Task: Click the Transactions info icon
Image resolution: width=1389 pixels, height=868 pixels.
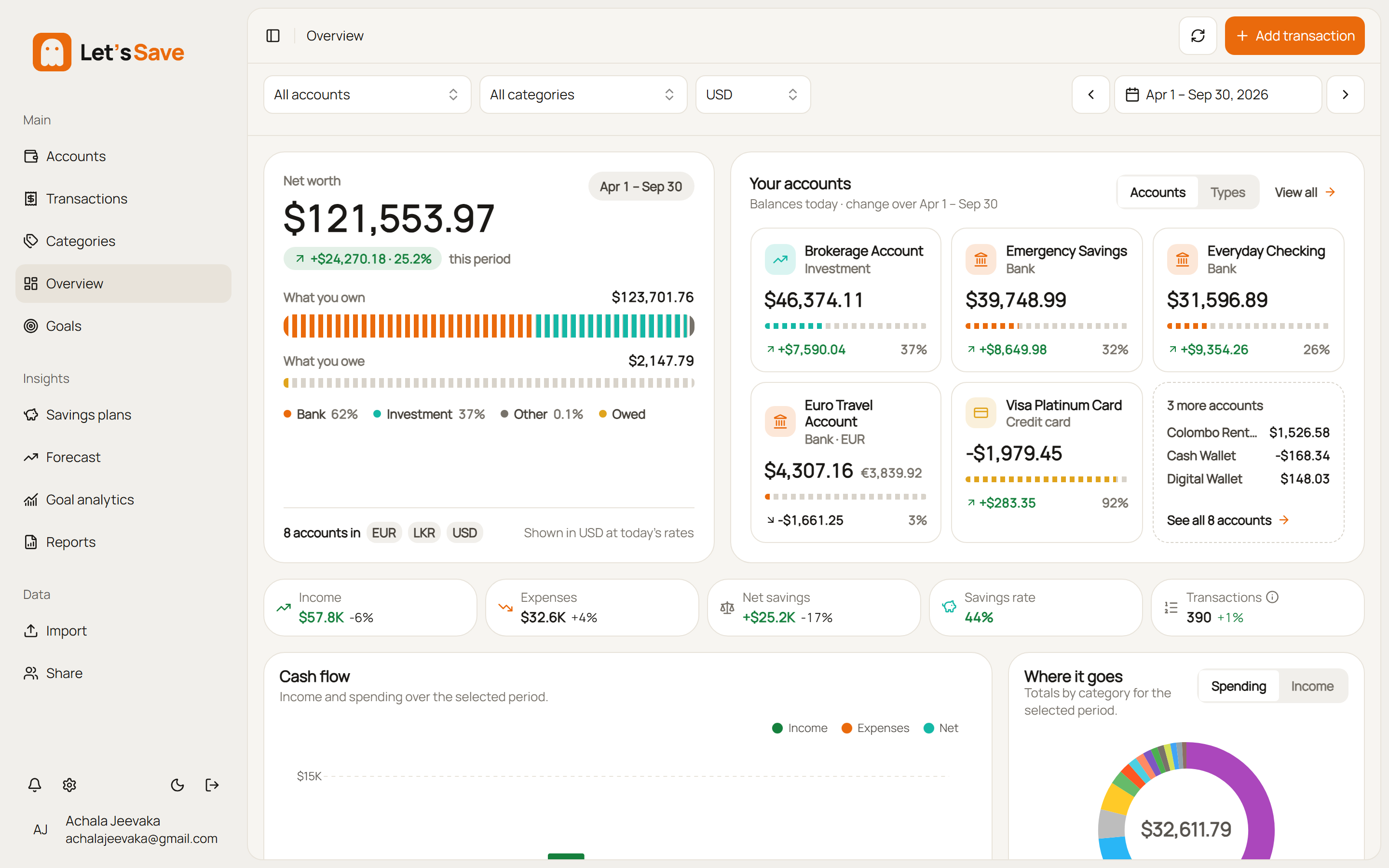Action: pyautogui.click(x=1272, y=597)
